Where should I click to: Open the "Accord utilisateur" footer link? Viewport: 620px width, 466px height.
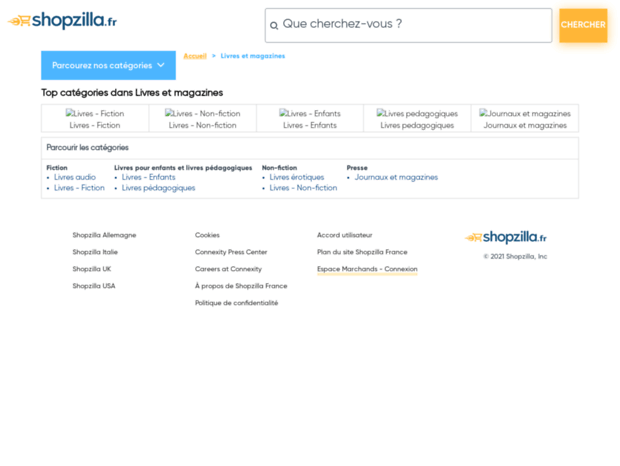(x=345, y=235)
